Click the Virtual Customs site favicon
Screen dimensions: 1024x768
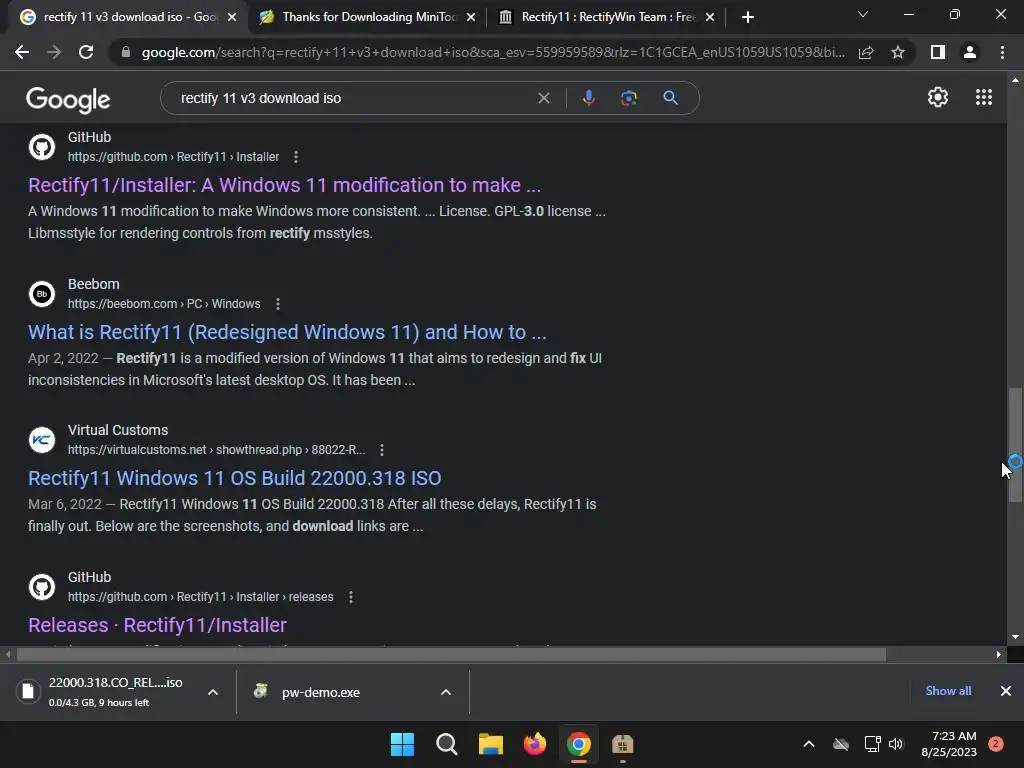pos(42,440)
